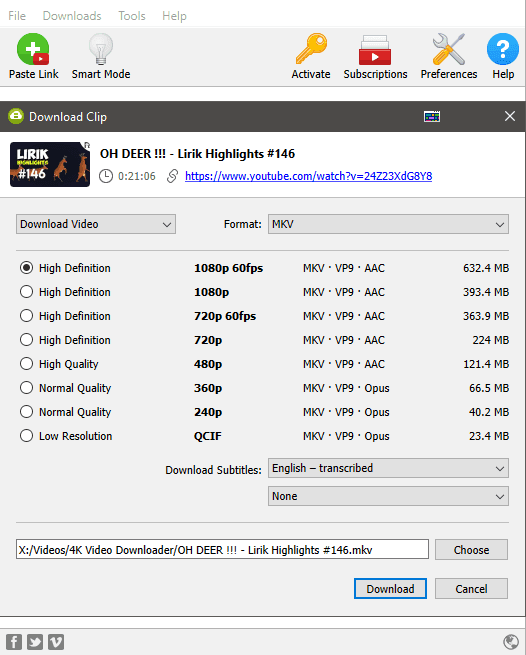Open the Help menu in menu bar
The width and height of the screenshot is (526, 655).
tap(174, 16)
